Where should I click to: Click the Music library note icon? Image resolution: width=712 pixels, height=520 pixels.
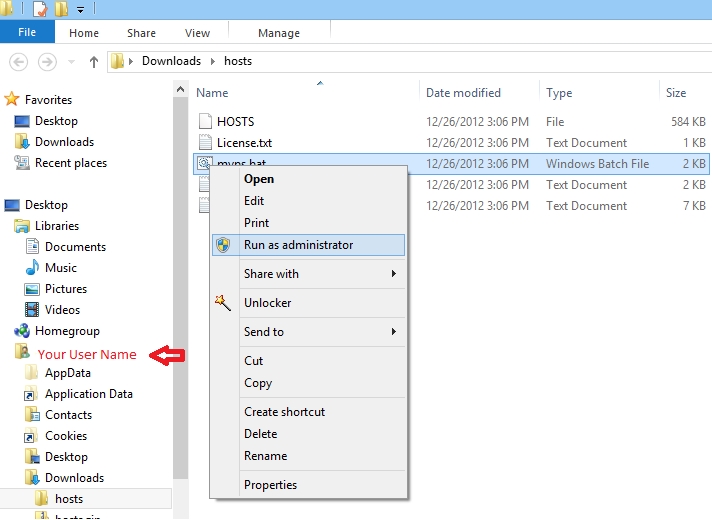click(x=32, y=267)
